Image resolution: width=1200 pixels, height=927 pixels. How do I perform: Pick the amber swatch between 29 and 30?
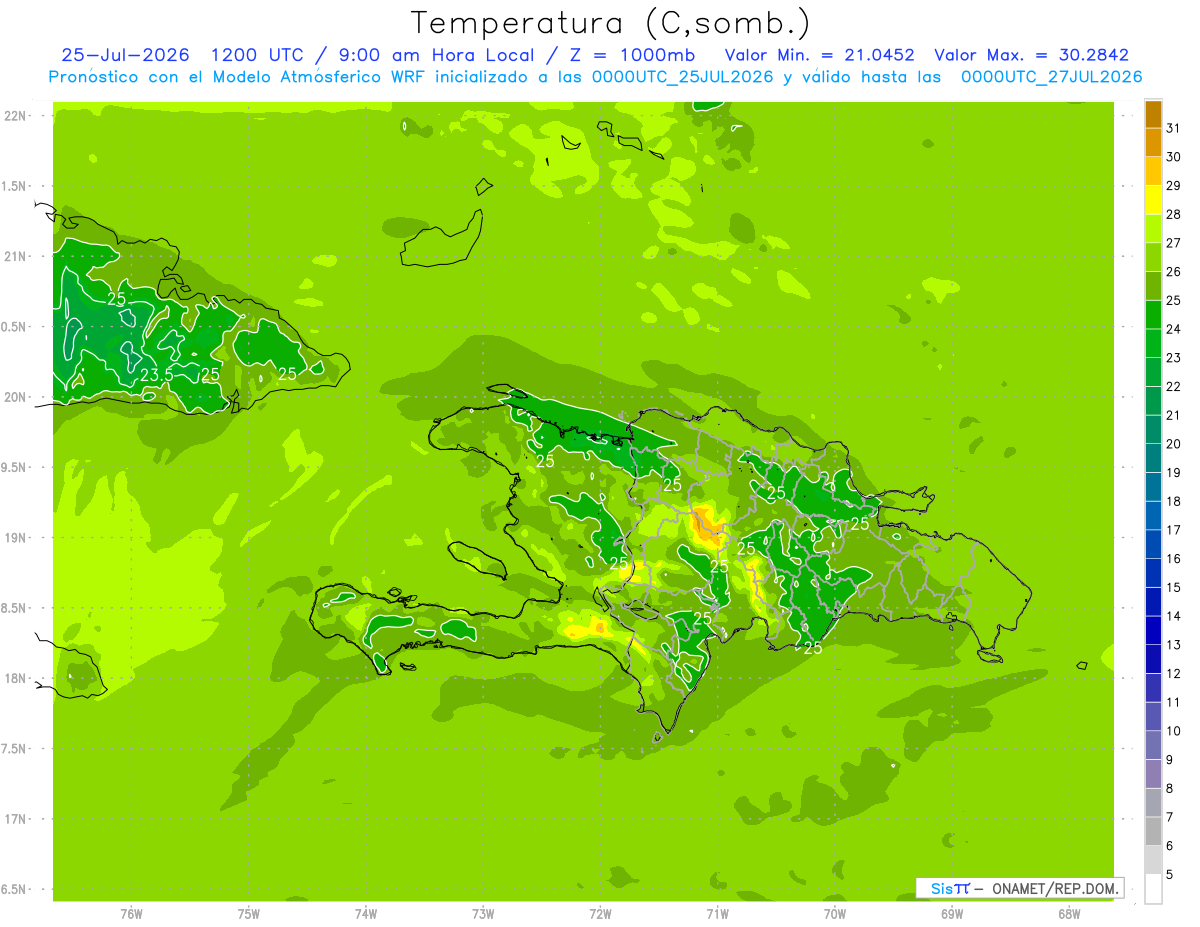pyautogui.click(x=1154, y=172)
